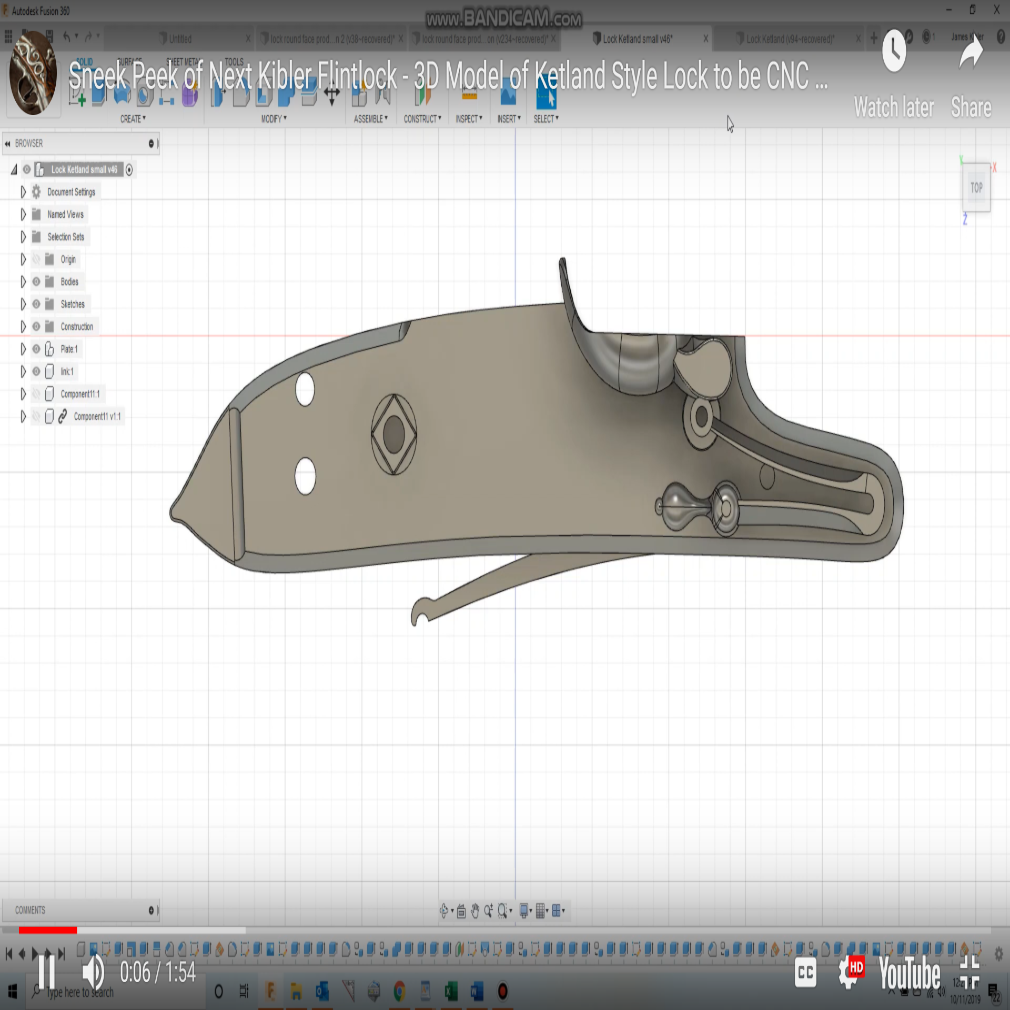Open the SELECT dropdown menu
The width and height of the screenshot is (1010, 1010).
pyautogui.click(x=546, y=119)
